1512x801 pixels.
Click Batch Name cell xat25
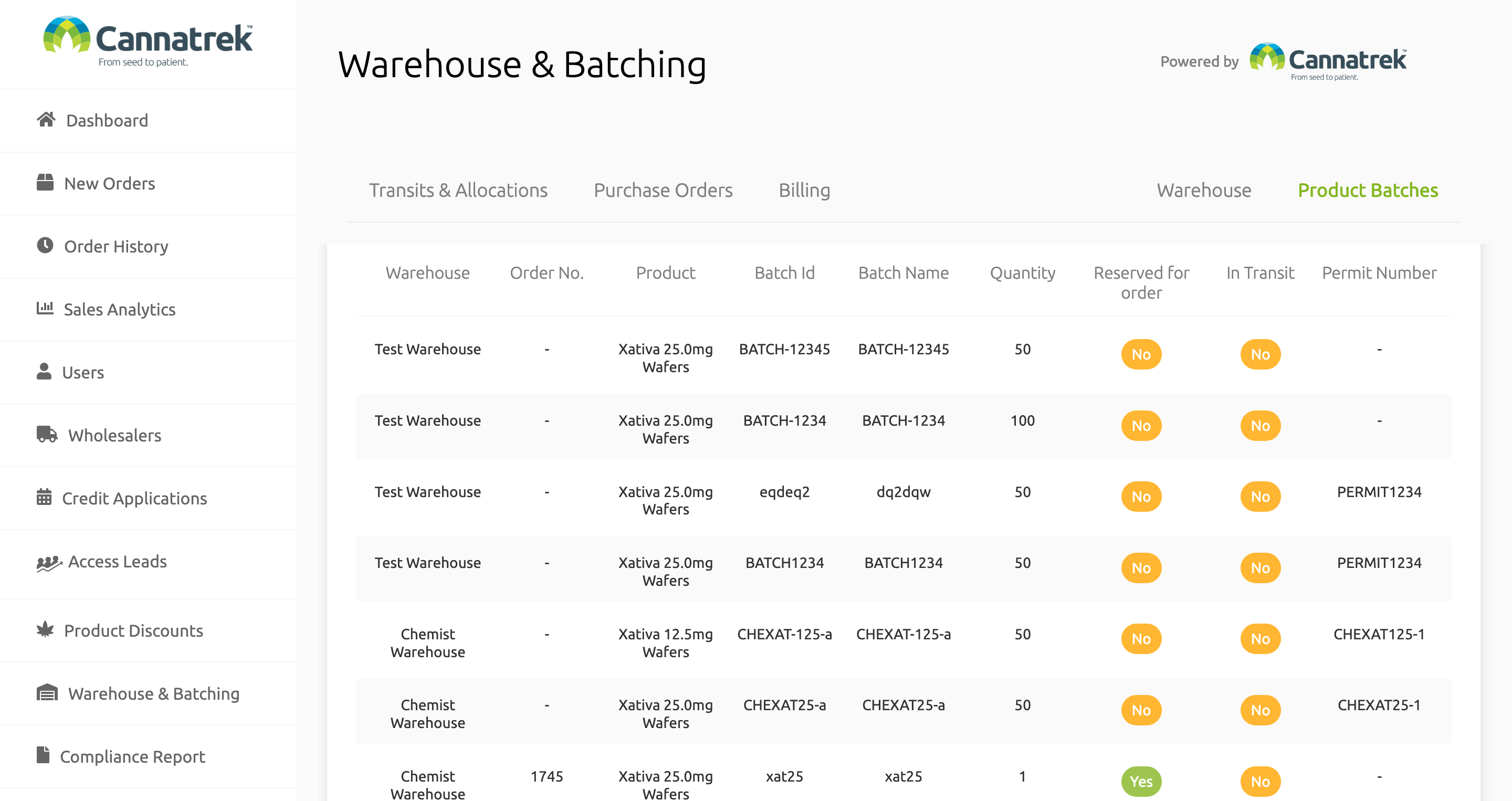click(x=904, y=776)
